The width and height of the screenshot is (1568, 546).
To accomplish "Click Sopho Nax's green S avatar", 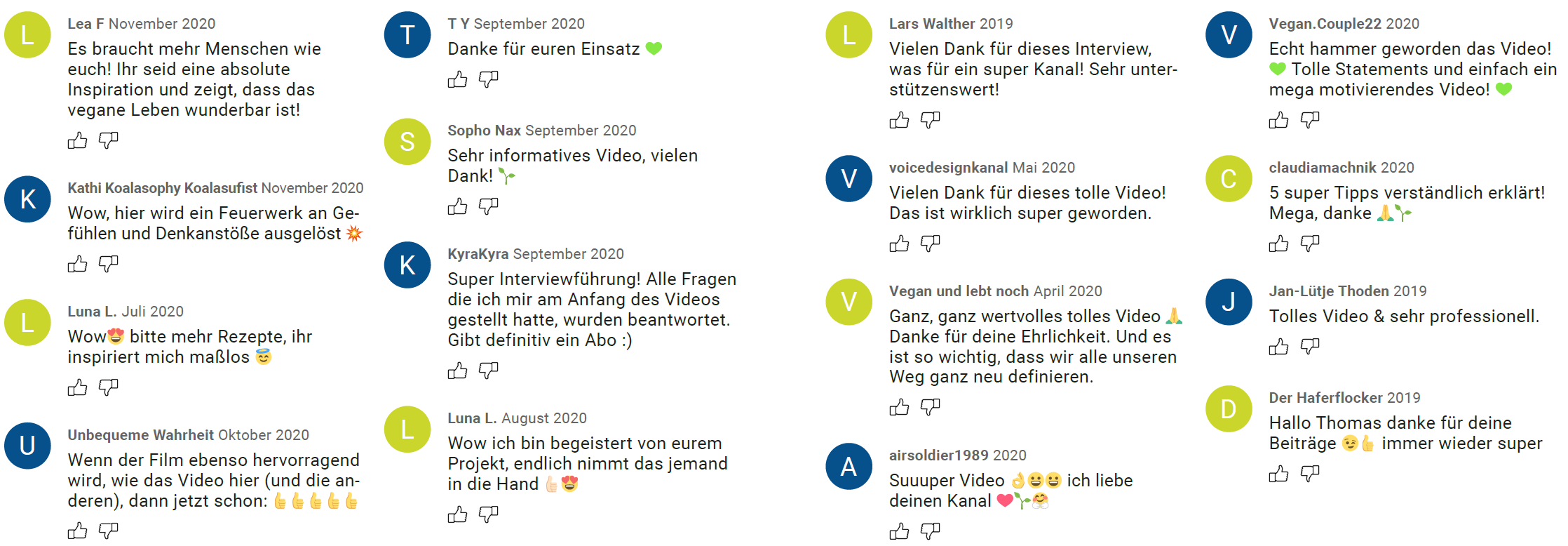I will click(x=407, y=142).
